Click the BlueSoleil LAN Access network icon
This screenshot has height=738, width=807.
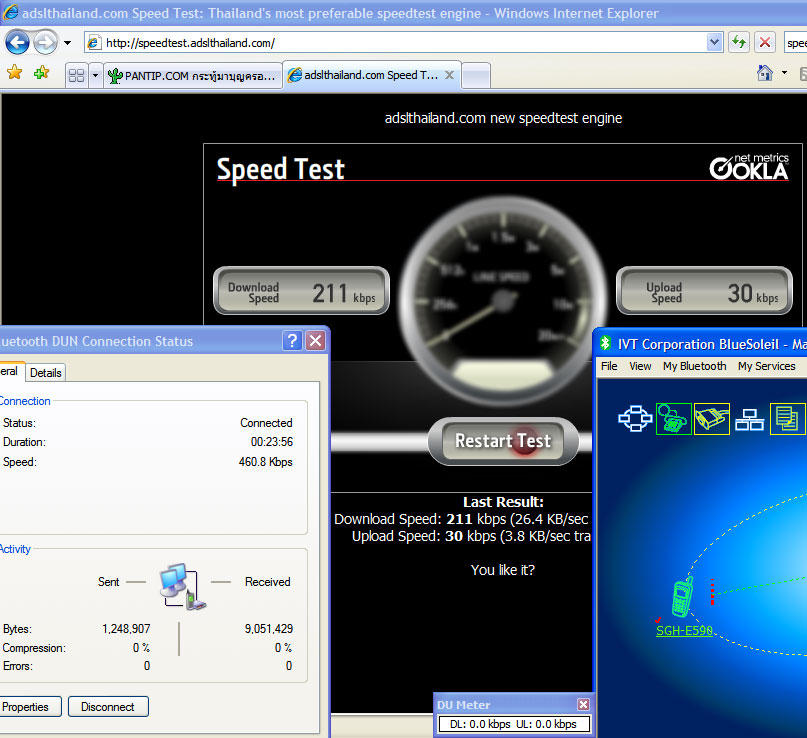click(x=749, y=419)
